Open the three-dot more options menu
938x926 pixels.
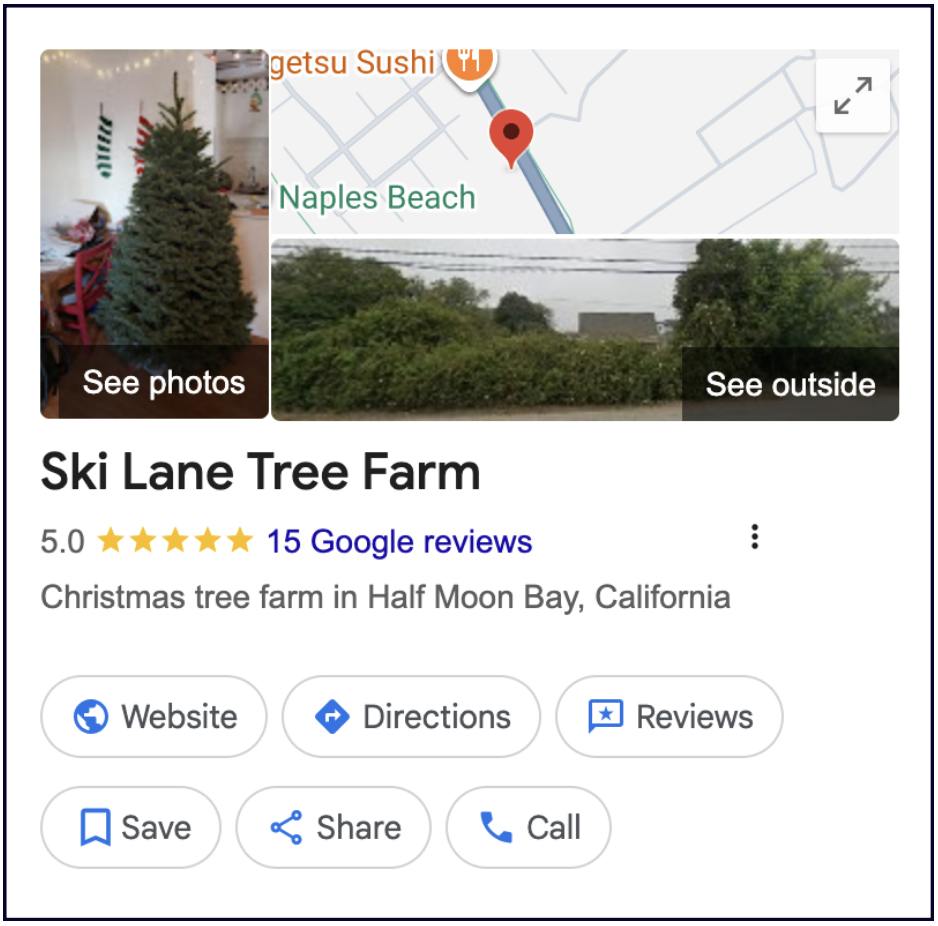coord(755,538)
